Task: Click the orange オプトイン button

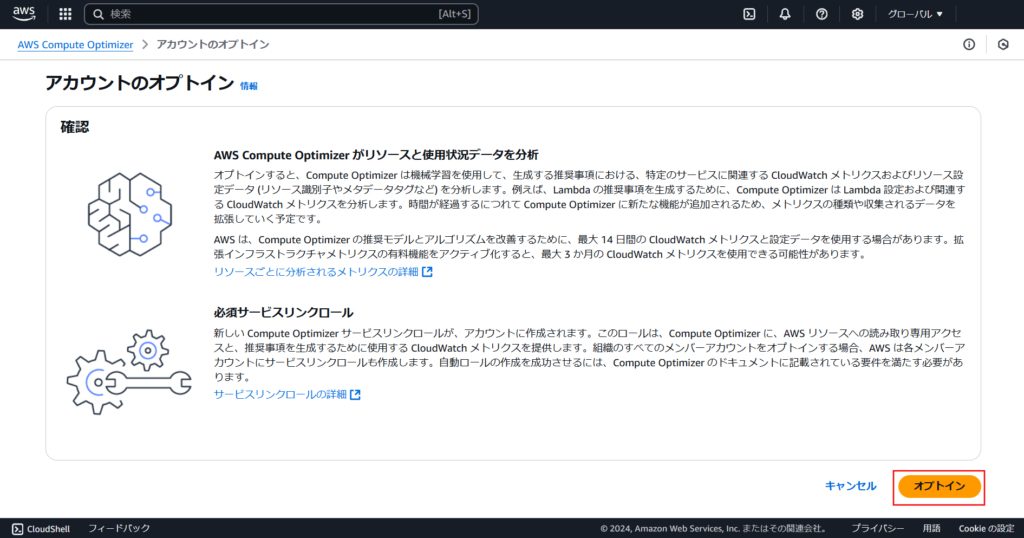Action: coord(939,486)
